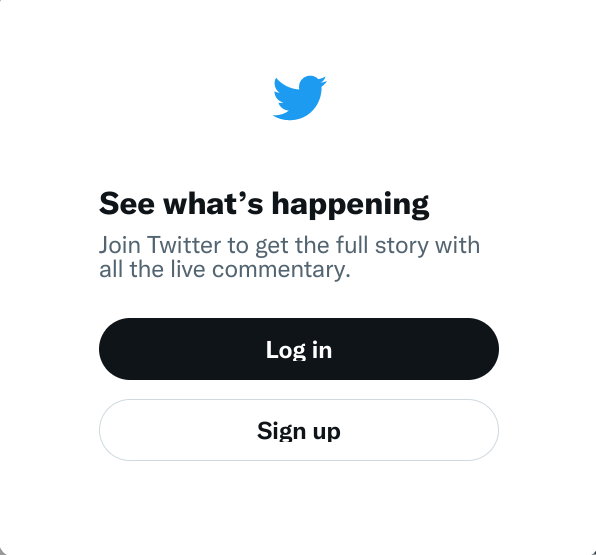
Task: Open the Log in page
Action: [x=299, y=349]
